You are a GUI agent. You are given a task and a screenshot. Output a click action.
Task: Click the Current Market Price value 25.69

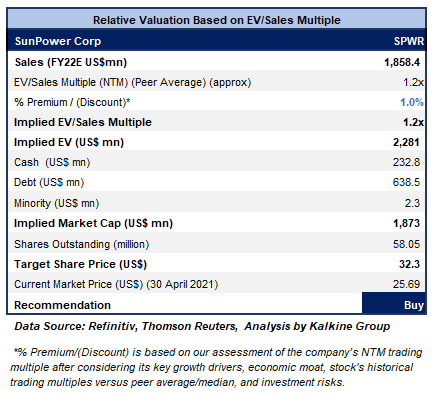pos(406,284)
